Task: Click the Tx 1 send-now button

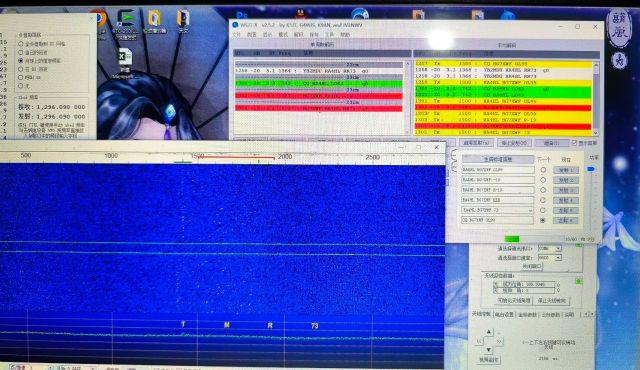Action: pyautogui.click(x=566, y=170)
